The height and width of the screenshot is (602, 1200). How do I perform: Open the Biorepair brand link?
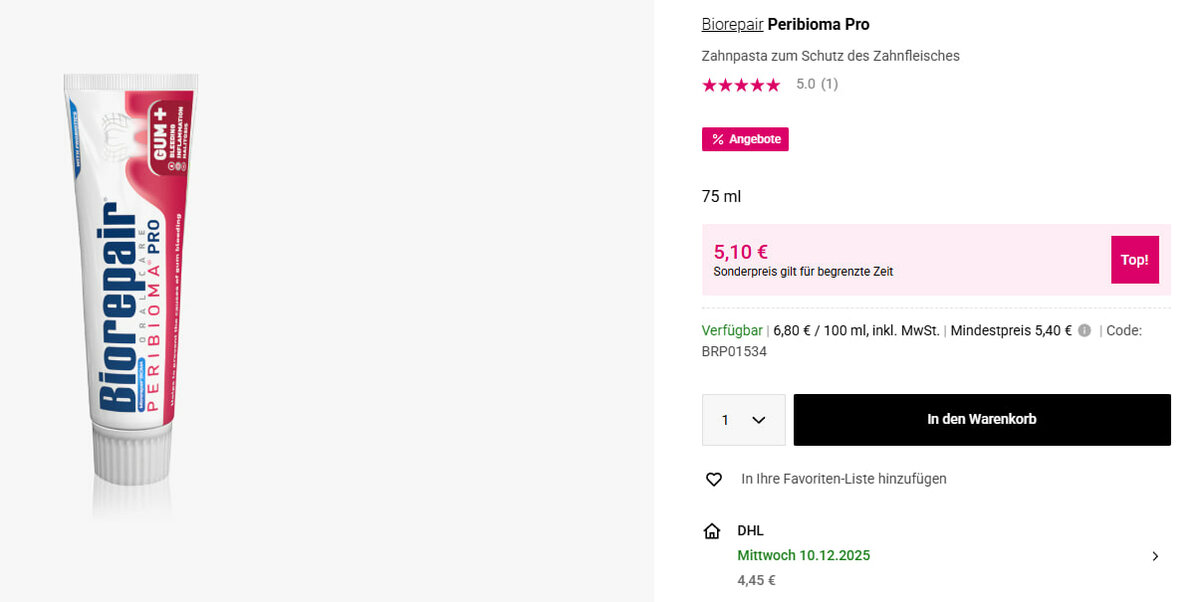pos(732,24)
